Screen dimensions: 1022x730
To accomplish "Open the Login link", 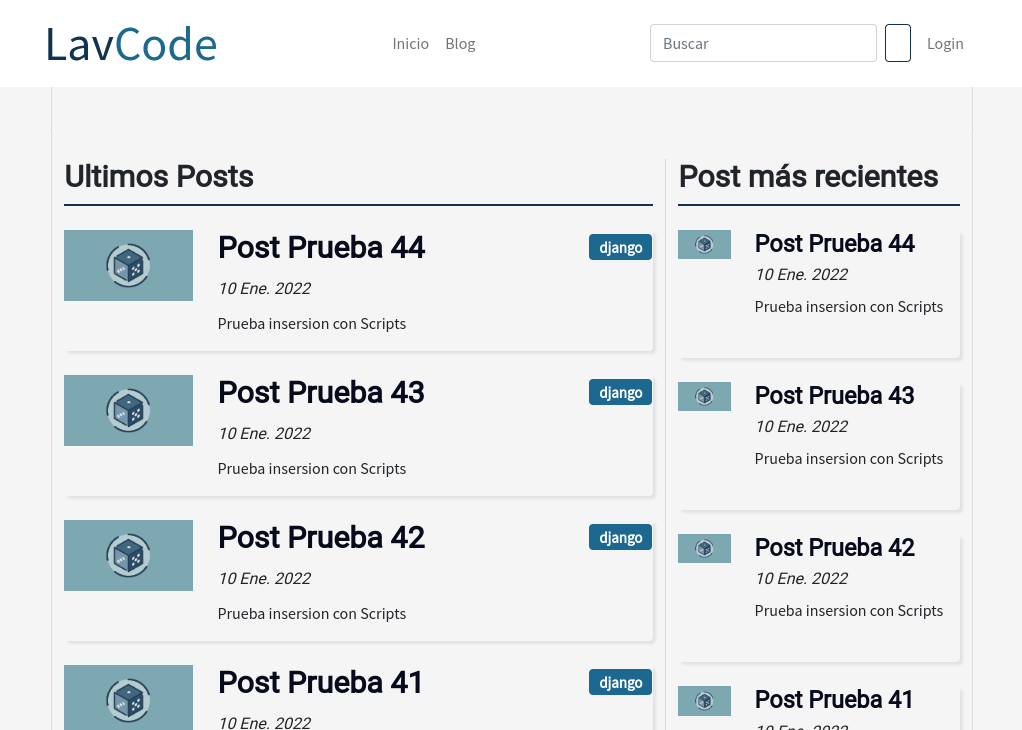I will click(945, 44).
